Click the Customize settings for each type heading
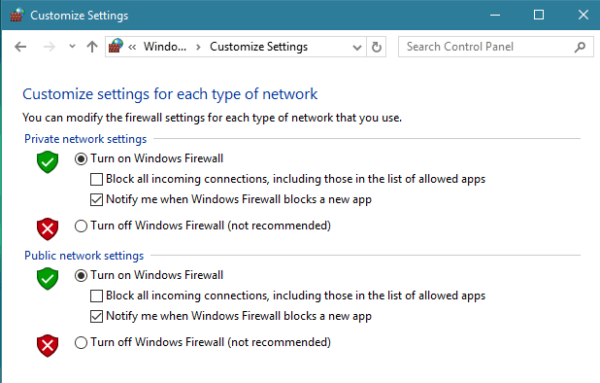 click(170, 94)
